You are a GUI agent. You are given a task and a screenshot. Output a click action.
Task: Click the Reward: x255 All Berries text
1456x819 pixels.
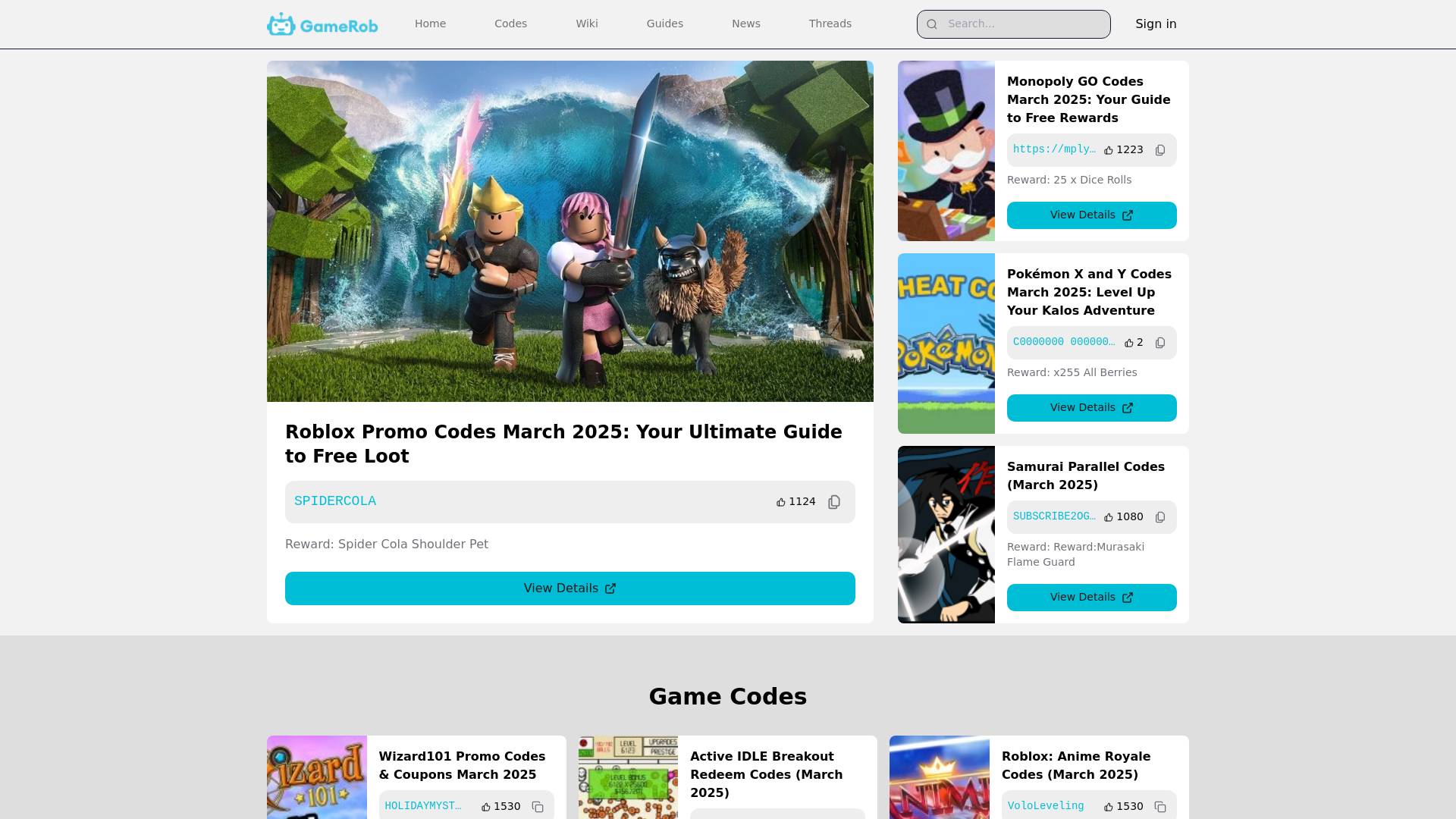coord(1072,373)
